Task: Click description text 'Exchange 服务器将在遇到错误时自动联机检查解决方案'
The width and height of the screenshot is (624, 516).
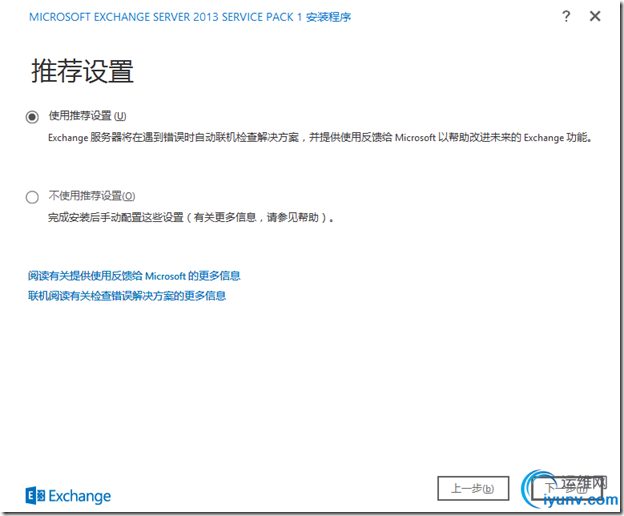Action: coord(174,138)
